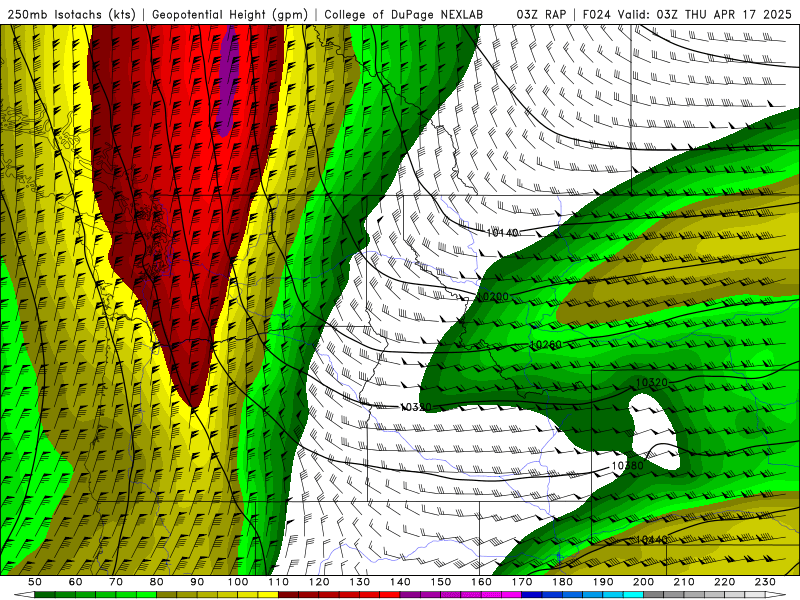The height and width of the screenshot is (600, 800).
Task: Click the 'F024 Valid: 03Z THU APR 17 2025' text
Action: point(687,14)
